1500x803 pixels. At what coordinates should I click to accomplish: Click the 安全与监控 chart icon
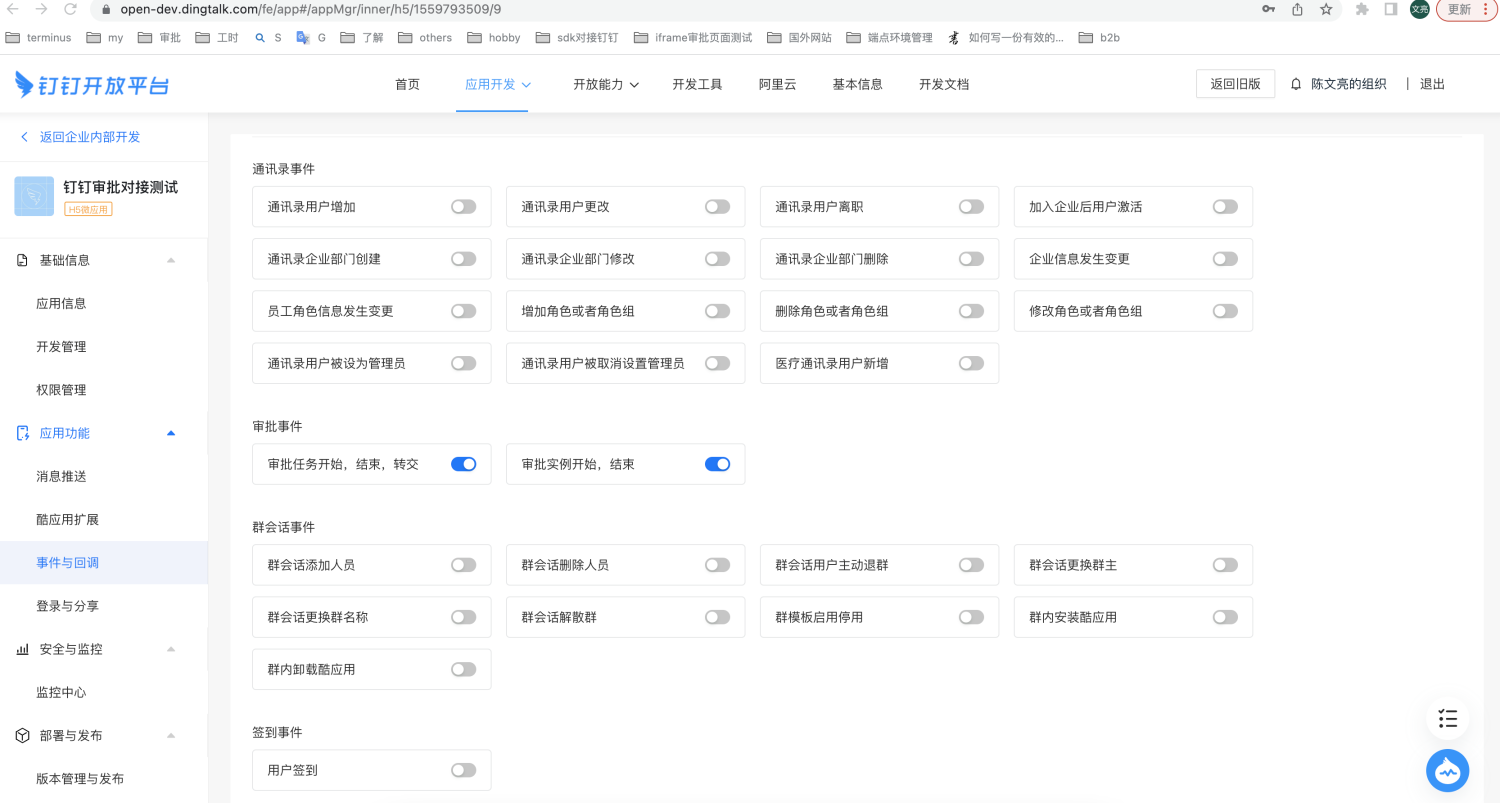click(x=23, y=649)
